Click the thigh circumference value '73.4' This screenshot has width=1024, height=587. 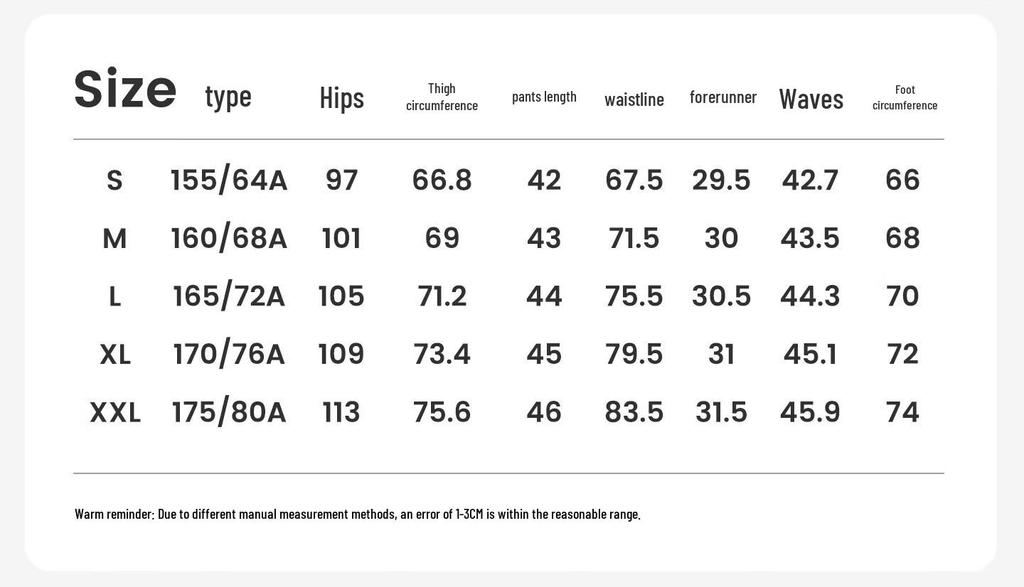[442, 354]
